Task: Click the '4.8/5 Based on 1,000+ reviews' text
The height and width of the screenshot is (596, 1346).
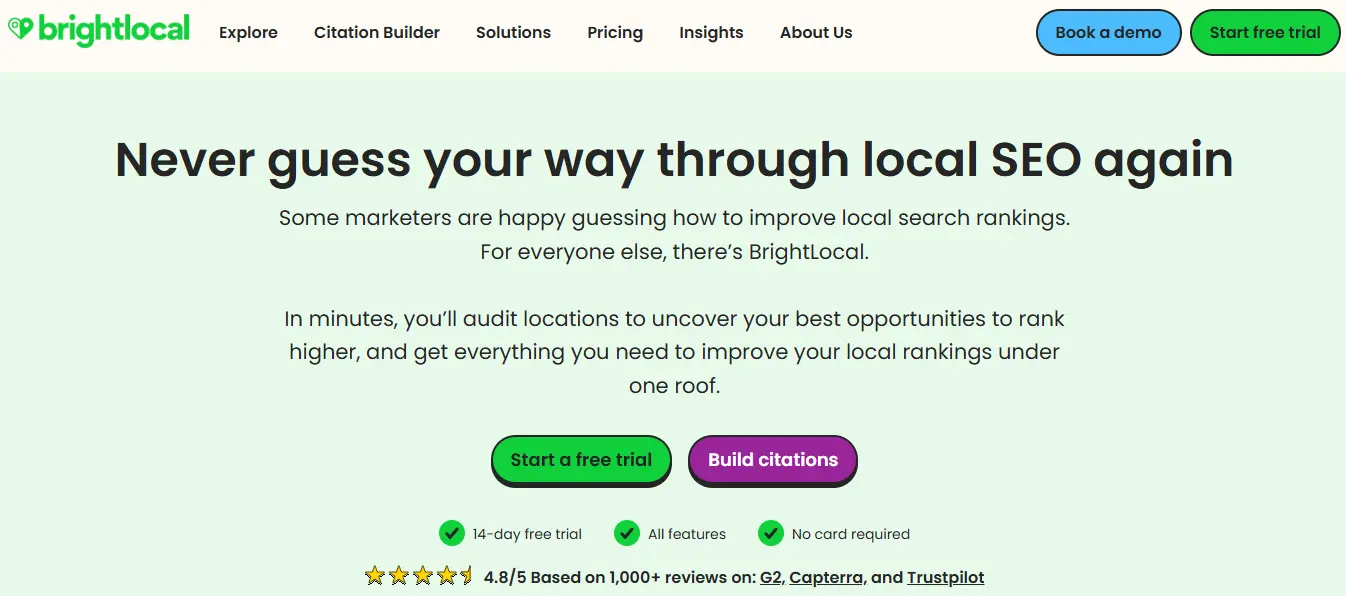Action: 605,577
